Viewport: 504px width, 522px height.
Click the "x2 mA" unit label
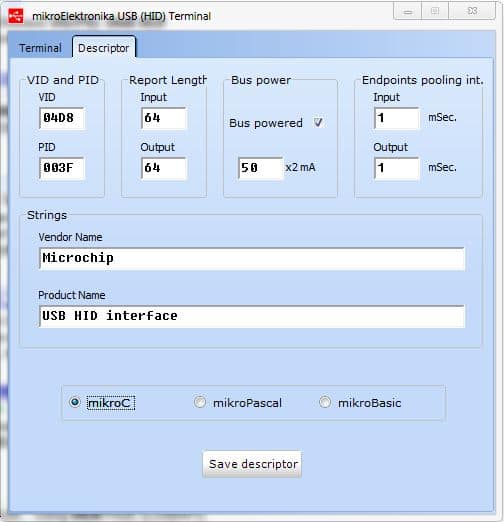(300, 167)
